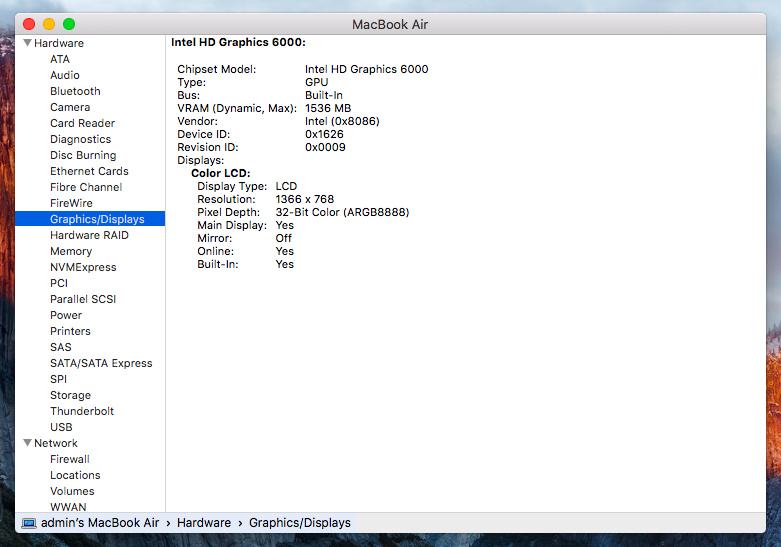The image size is (781, 547).
Task: Select Bluetooth in the sidebar
Action: point(75,91)
